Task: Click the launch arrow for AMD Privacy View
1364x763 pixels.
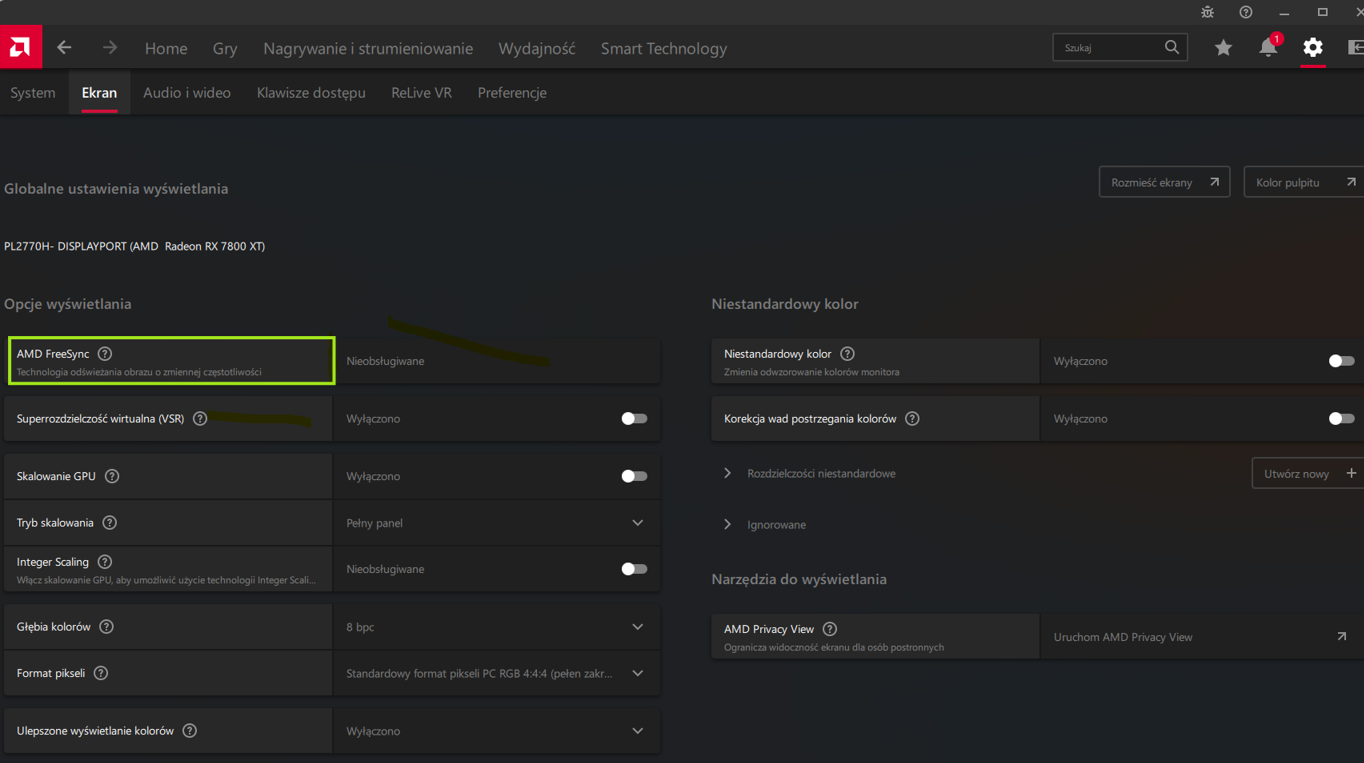Action: 1342,636
